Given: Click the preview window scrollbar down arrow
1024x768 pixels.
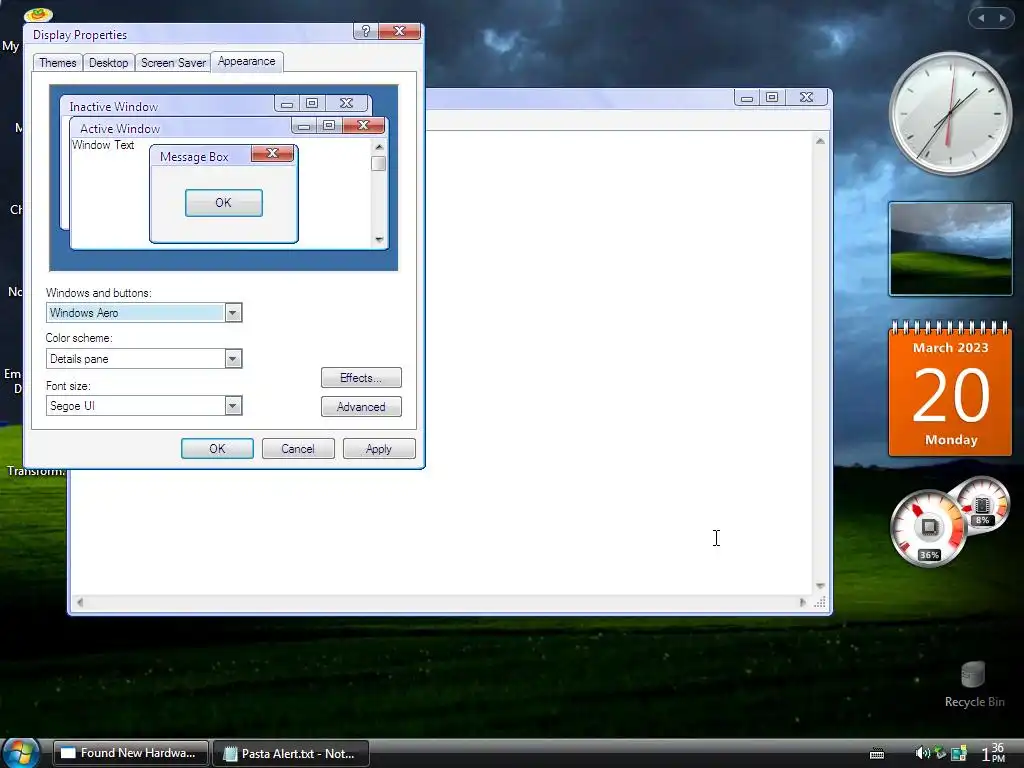Looking at the screenshot, I should click(379, 240).
